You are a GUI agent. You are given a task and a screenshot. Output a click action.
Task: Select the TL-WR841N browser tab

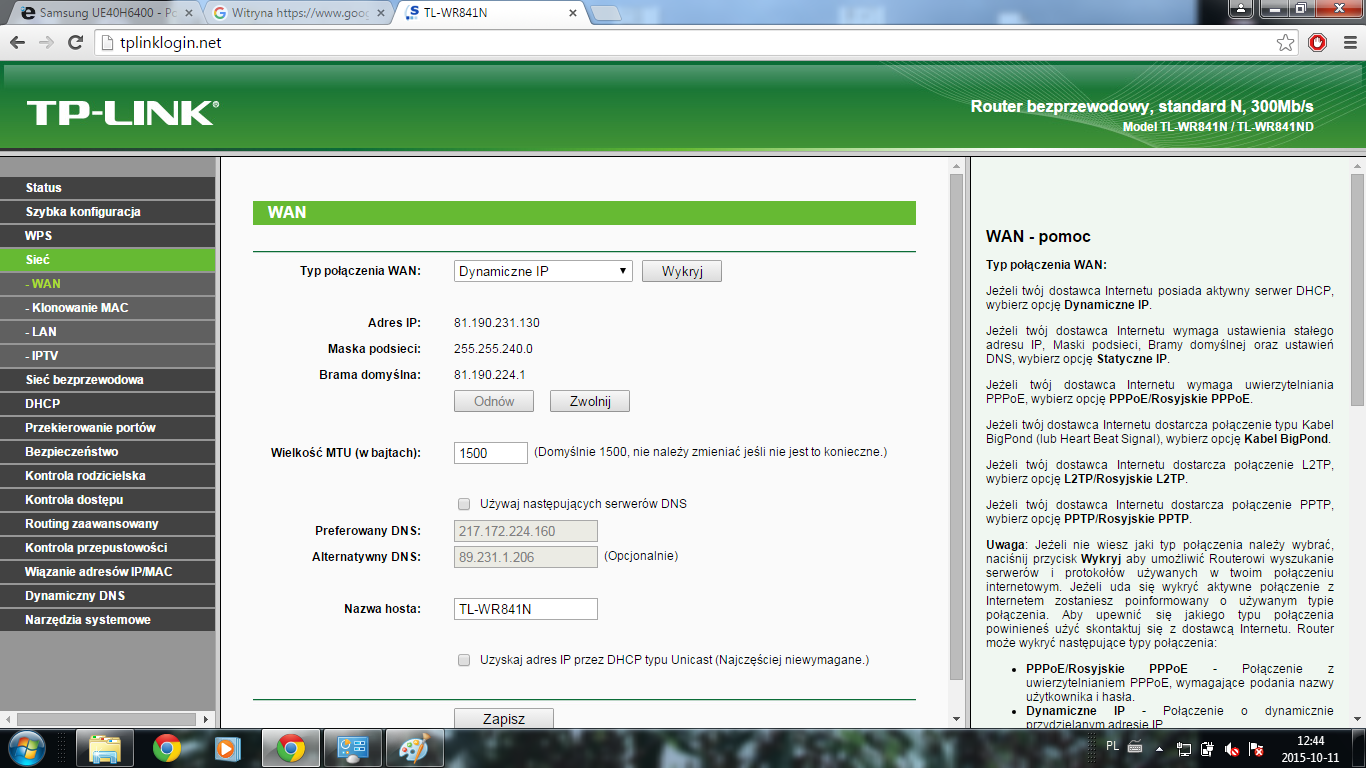click(490, 14)
